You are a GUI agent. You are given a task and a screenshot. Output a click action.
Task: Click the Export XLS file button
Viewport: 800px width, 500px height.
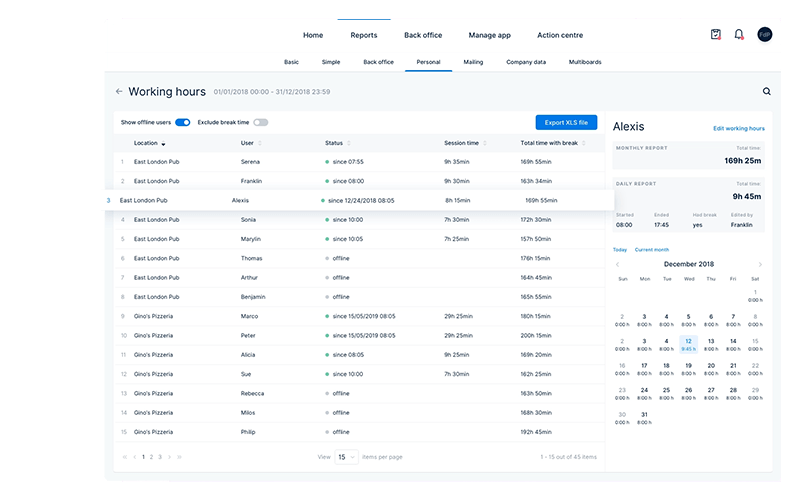566,122
